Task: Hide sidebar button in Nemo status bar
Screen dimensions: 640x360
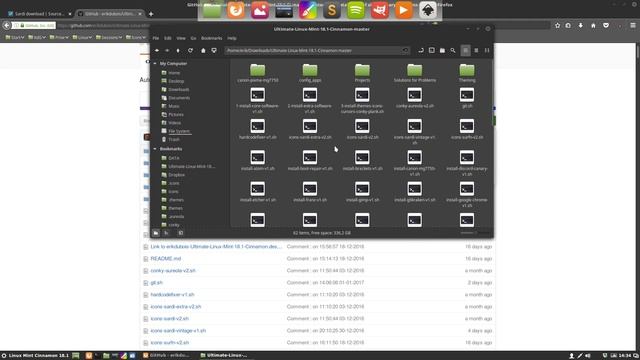Action: click(x=180, y=233)
